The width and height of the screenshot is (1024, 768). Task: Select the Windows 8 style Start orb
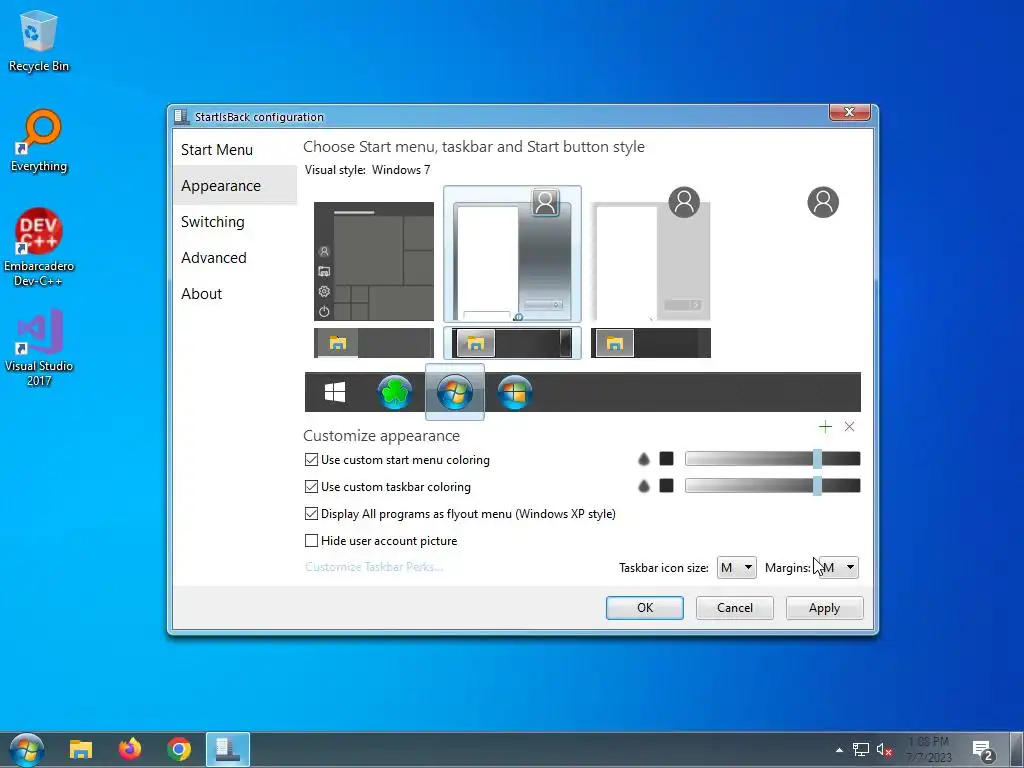pos(515,392)
